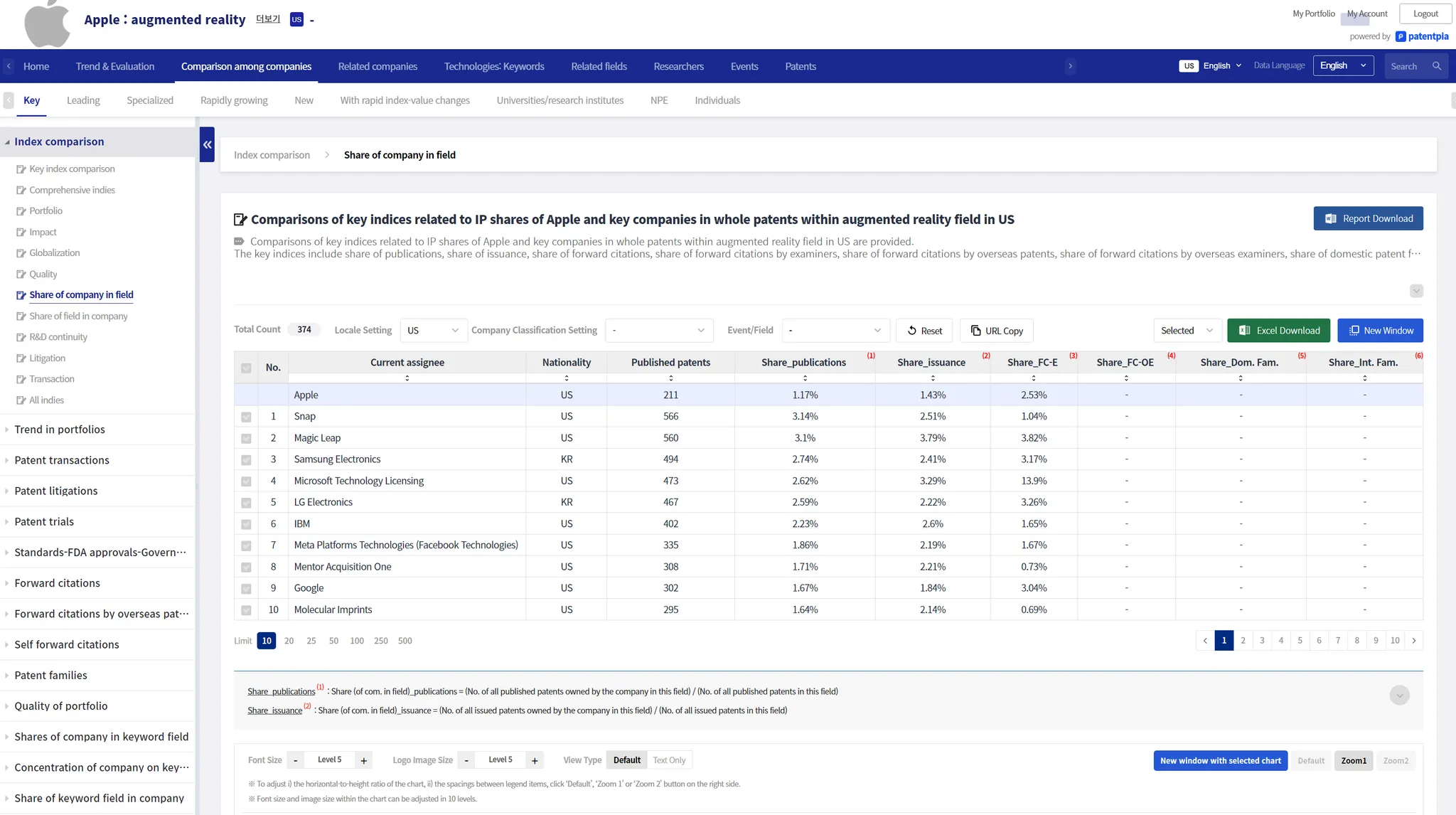This screenshot has height=815, width=1456.
Task: Click Report Download button
Action: pyautogui.click(x=1368, y=219)
